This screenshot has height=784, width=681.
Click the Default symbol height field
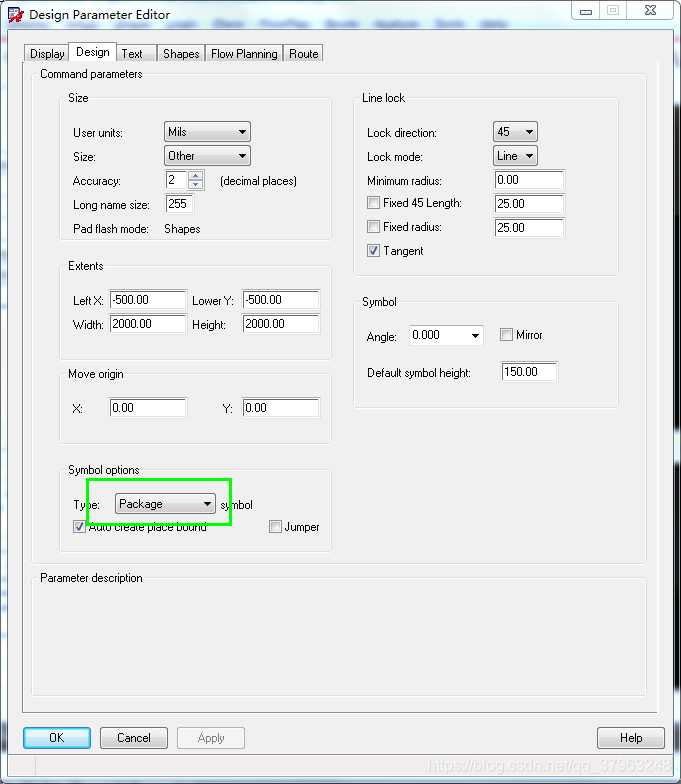pyautogui.click(x=530, y=372)
